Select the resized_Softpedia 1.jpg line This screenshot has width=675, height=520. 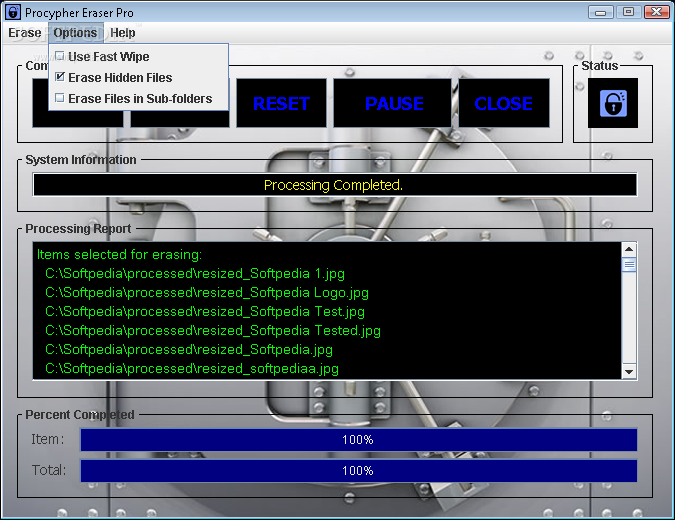pos(195,274)
